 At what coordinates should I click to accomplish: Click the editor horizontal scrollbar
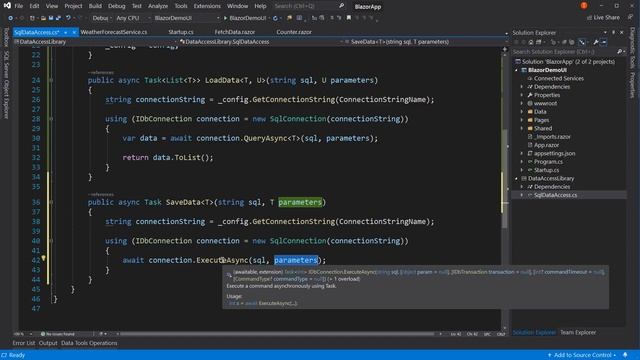point(278,334)
